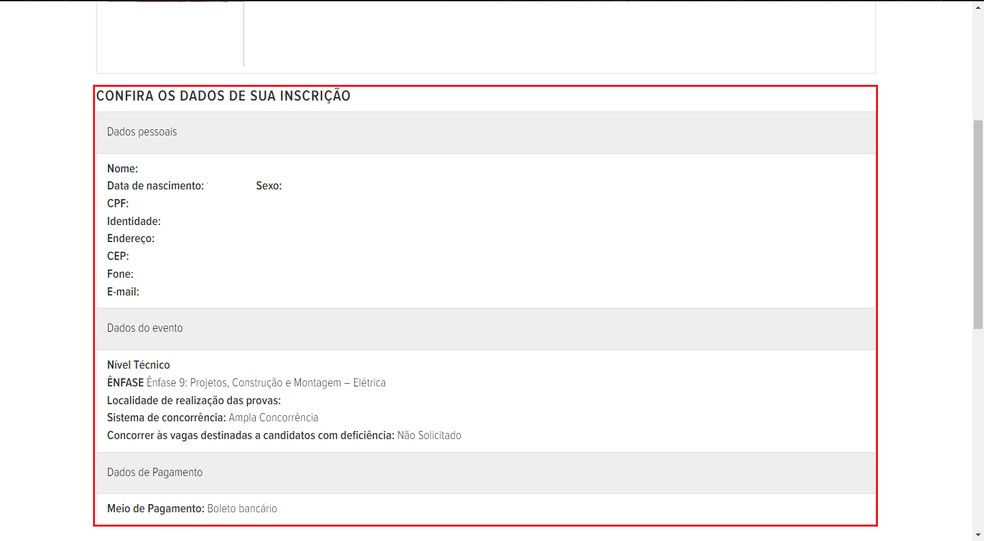Click the 'Fone:' label
Image resolution: width=984 pixels, height=541 pixels.
pos(120,274)
